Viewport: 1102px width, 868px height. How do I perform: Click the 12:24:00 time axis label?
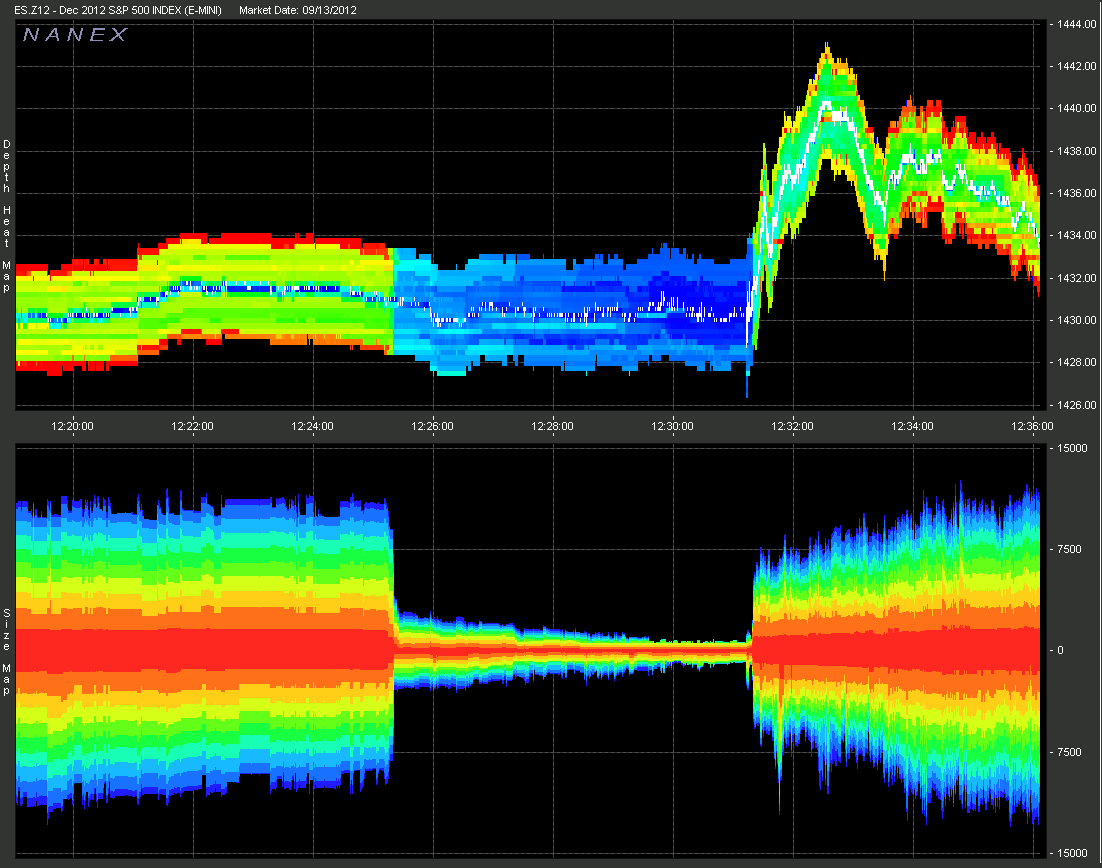click(313, 425)
